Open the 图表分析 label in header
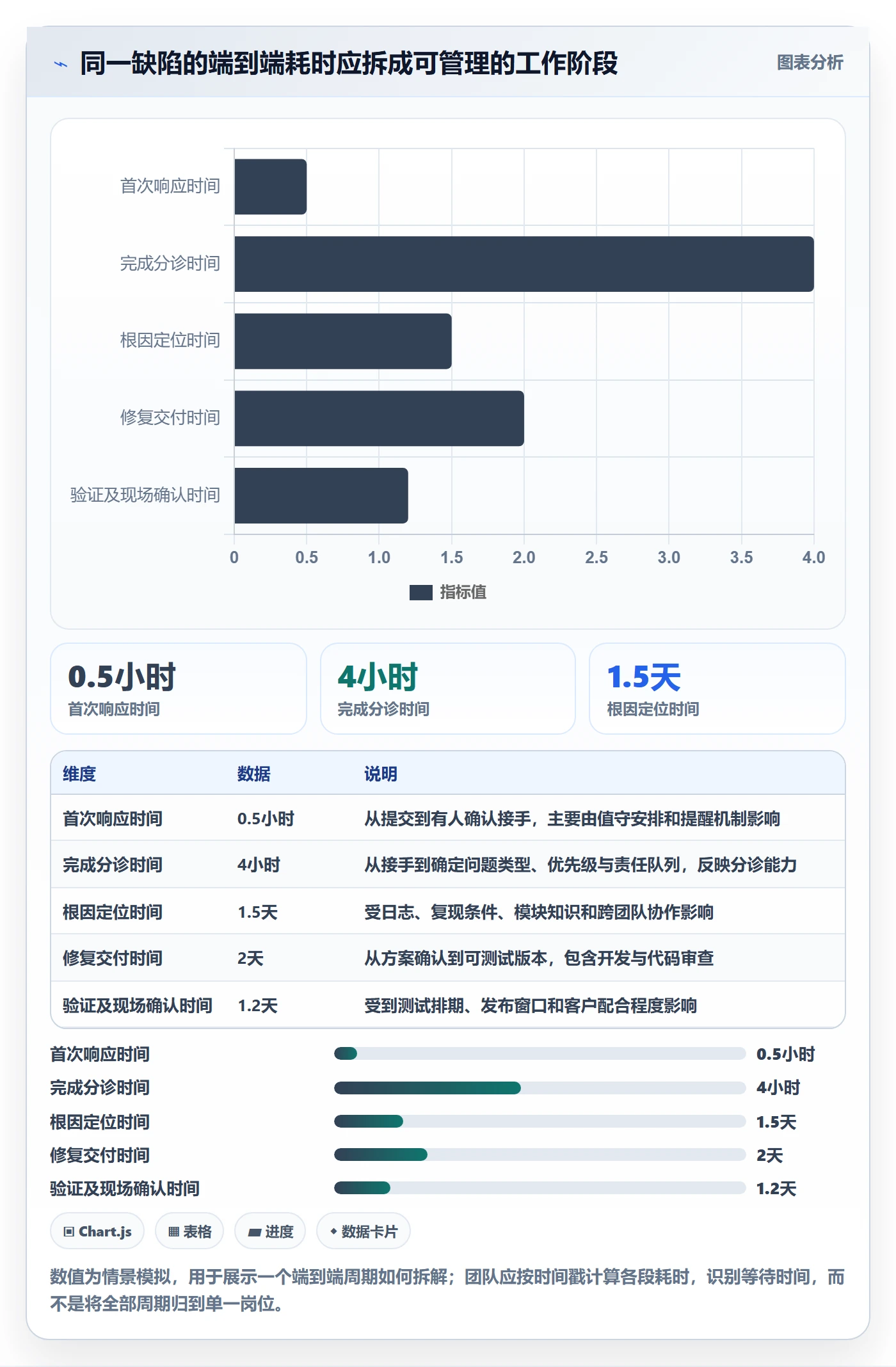Image resolution: width=896 pixels, height=1367 pixels. pyautogui.click(x=810, y=63)
